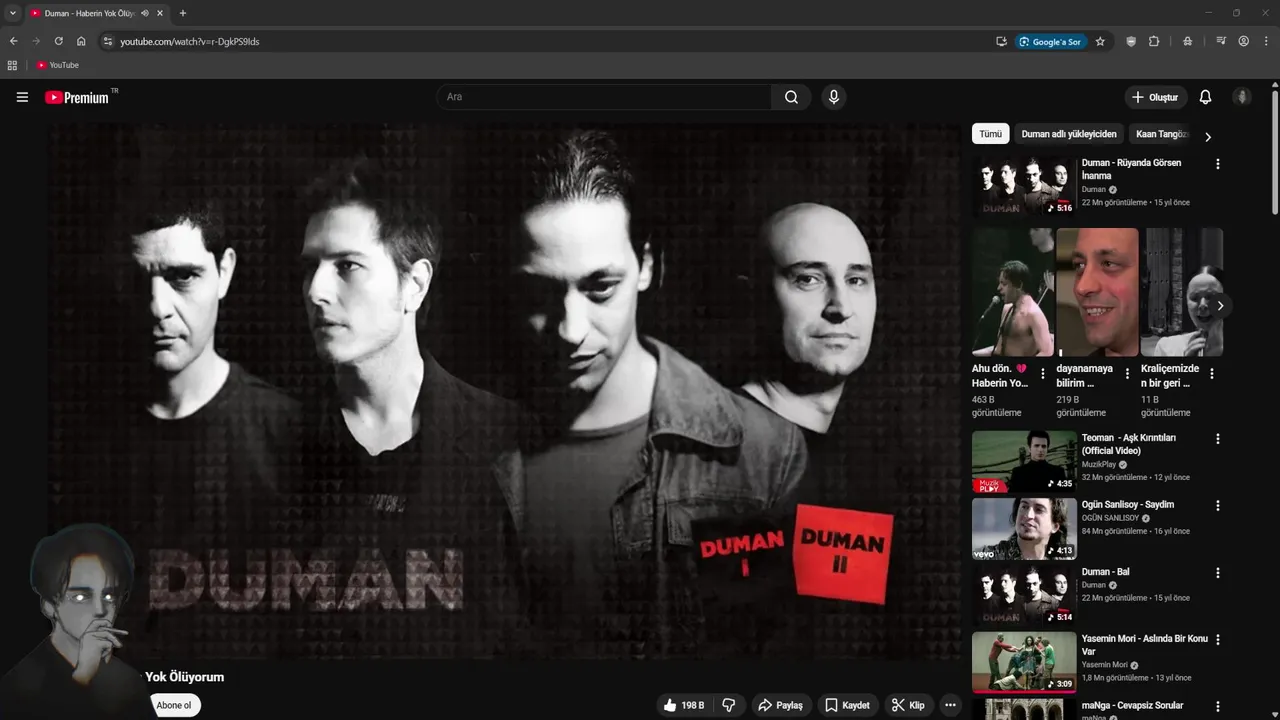Open the YouTube bookmark
1280x720 pixels.
point(57,65)
